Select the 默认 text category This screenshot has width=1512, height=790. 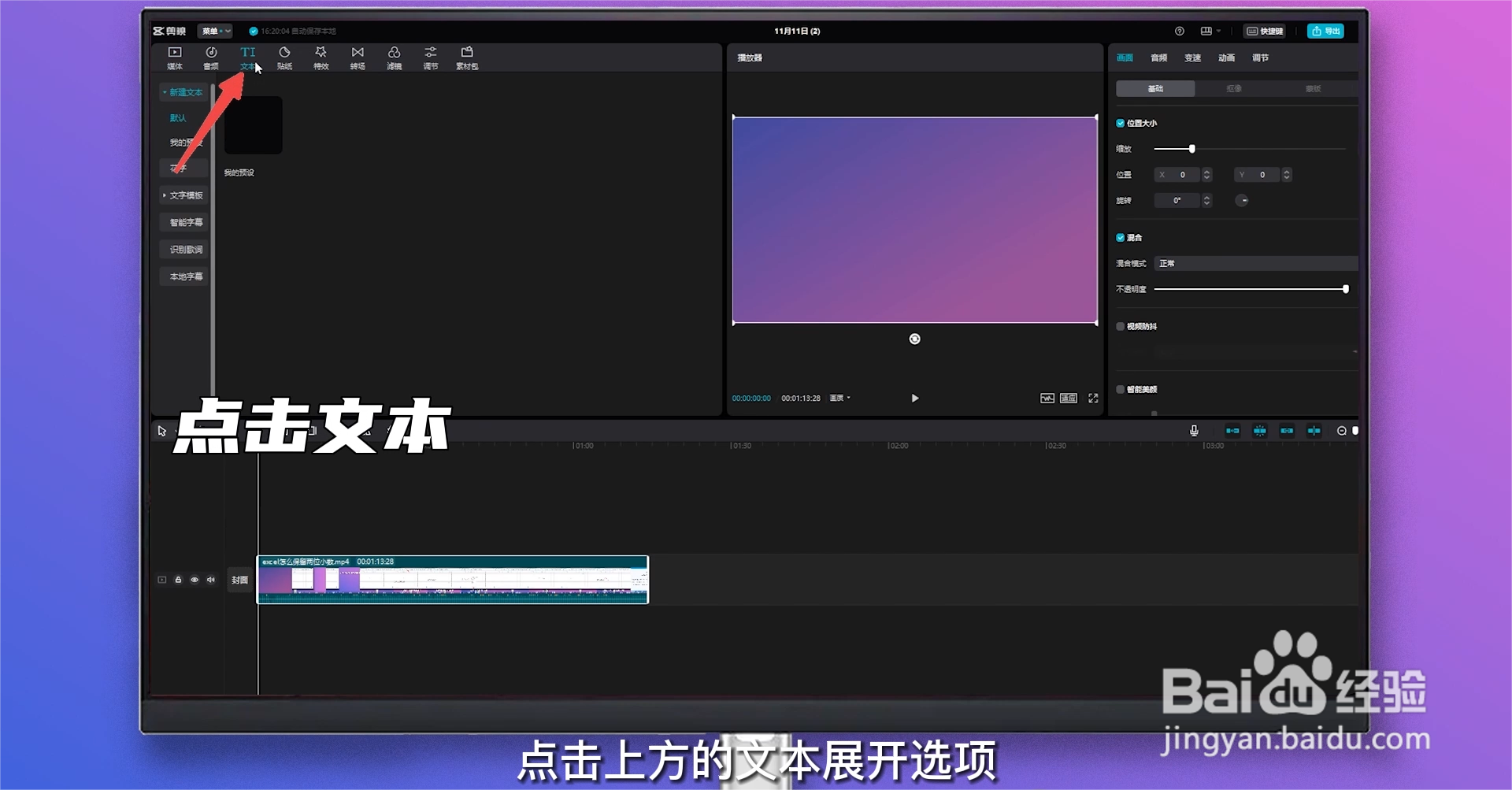[178, 118]
